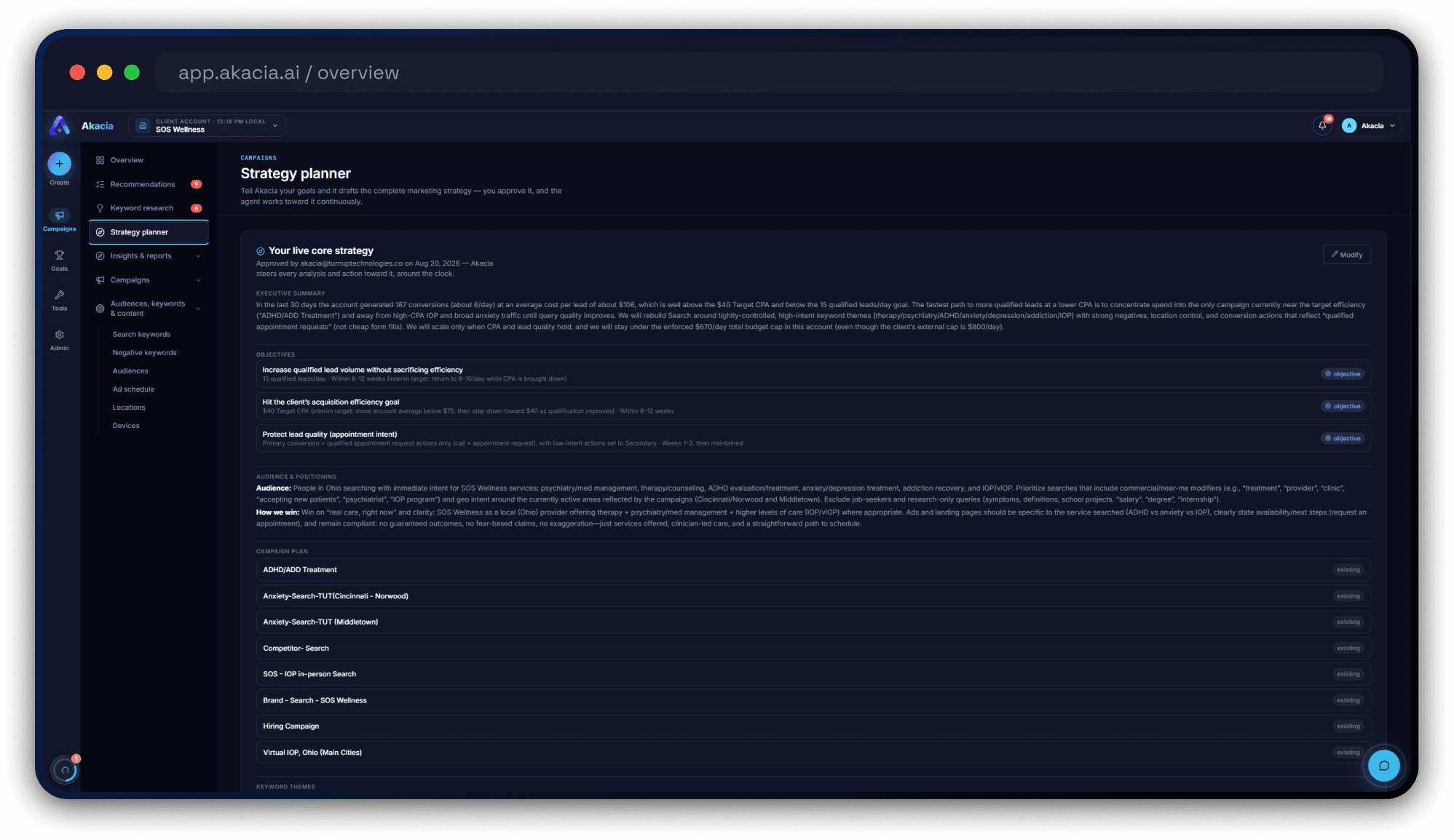Open the Goals trophy icon
Viewport: 1454px width, 840px height.
click(60, 255)
